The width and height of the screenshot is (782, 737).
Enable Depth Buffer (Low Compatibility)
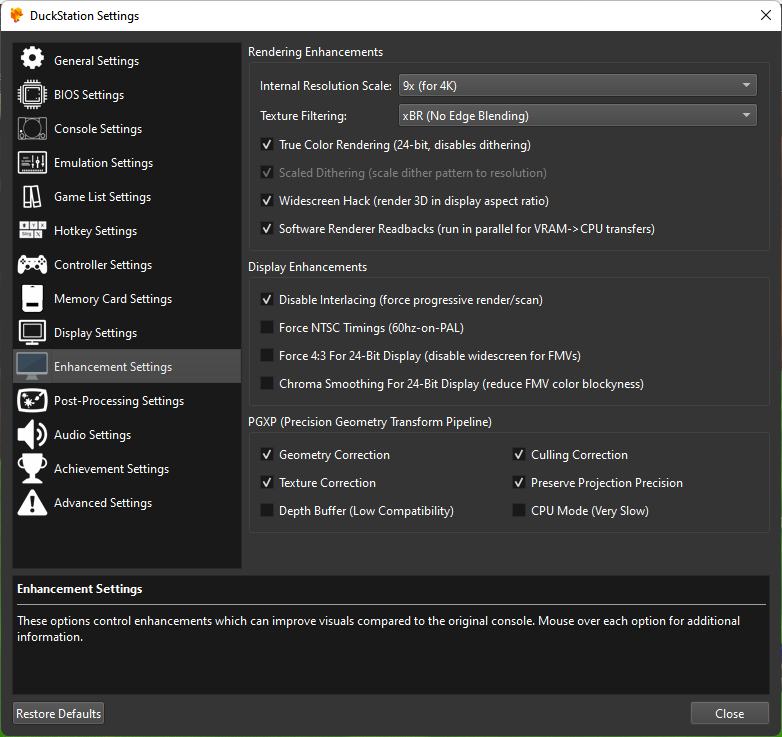tap(267, 510)
